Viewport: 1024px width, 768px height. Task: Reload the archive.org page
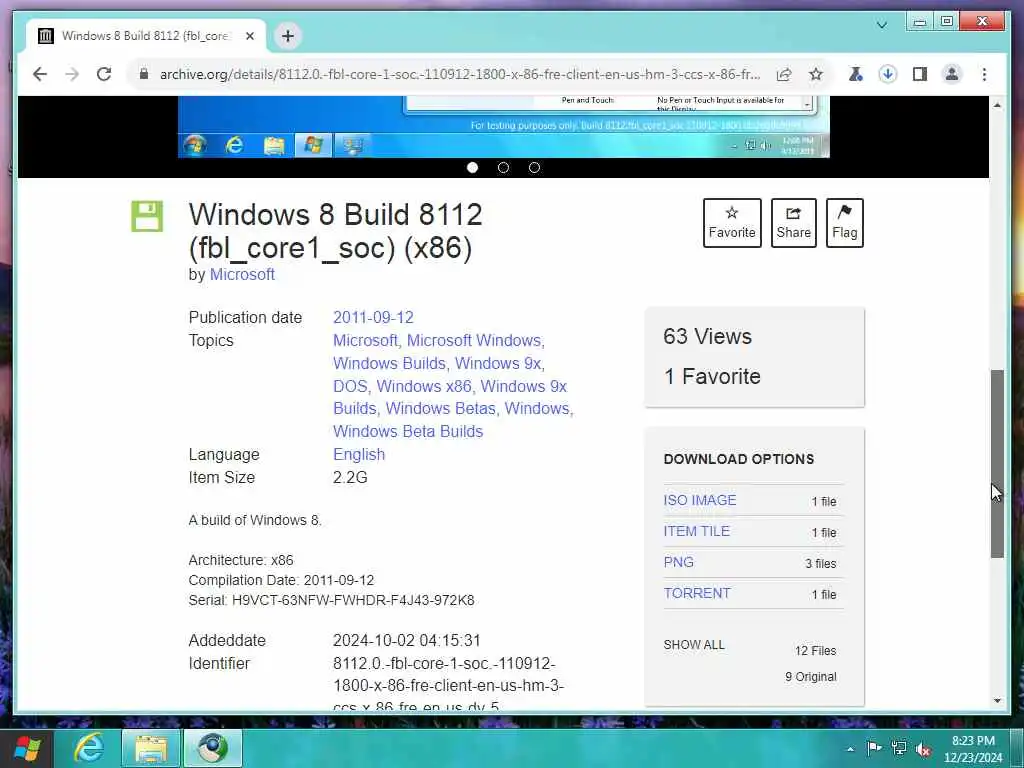click(104, 74)
